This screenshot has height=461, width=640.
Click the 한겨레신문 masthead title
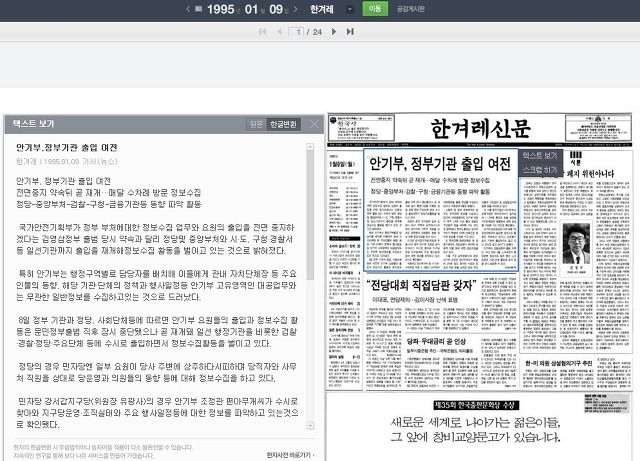[x=480, y=128]
